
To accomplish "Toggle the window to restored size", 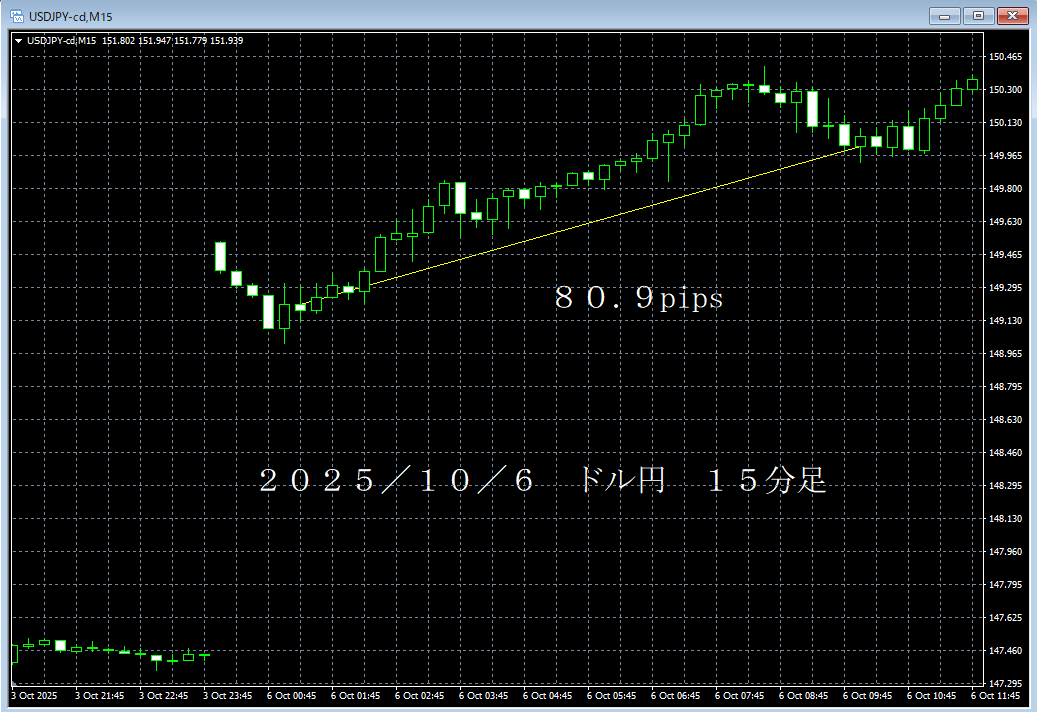I will tap(977, 15).
